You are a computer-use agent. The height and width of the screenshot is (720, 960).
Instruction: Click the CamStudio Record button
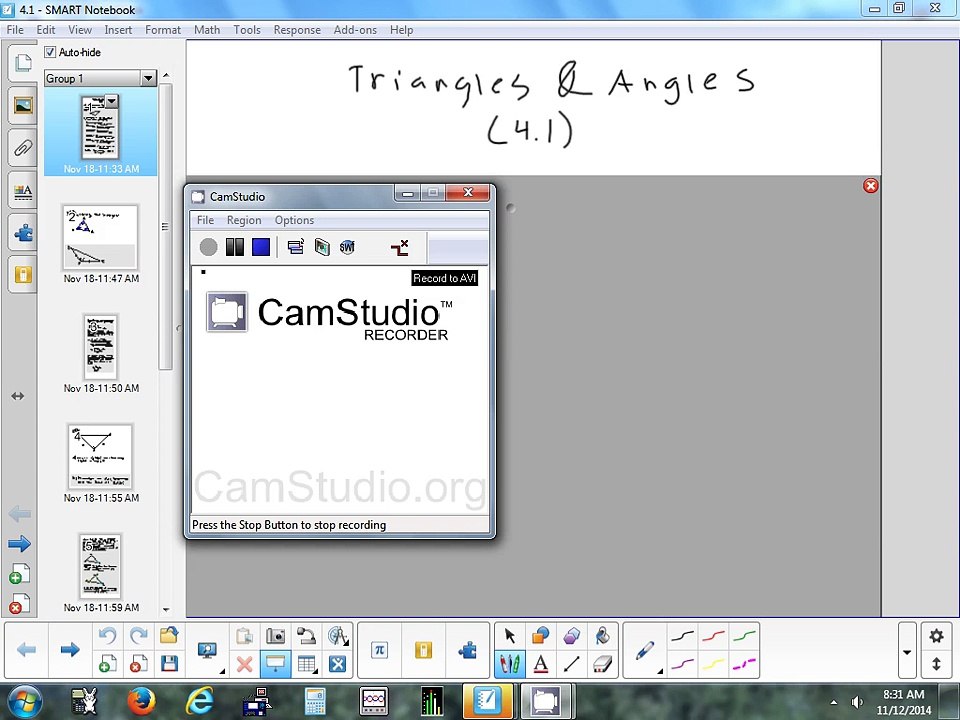(x=208, y=247)
